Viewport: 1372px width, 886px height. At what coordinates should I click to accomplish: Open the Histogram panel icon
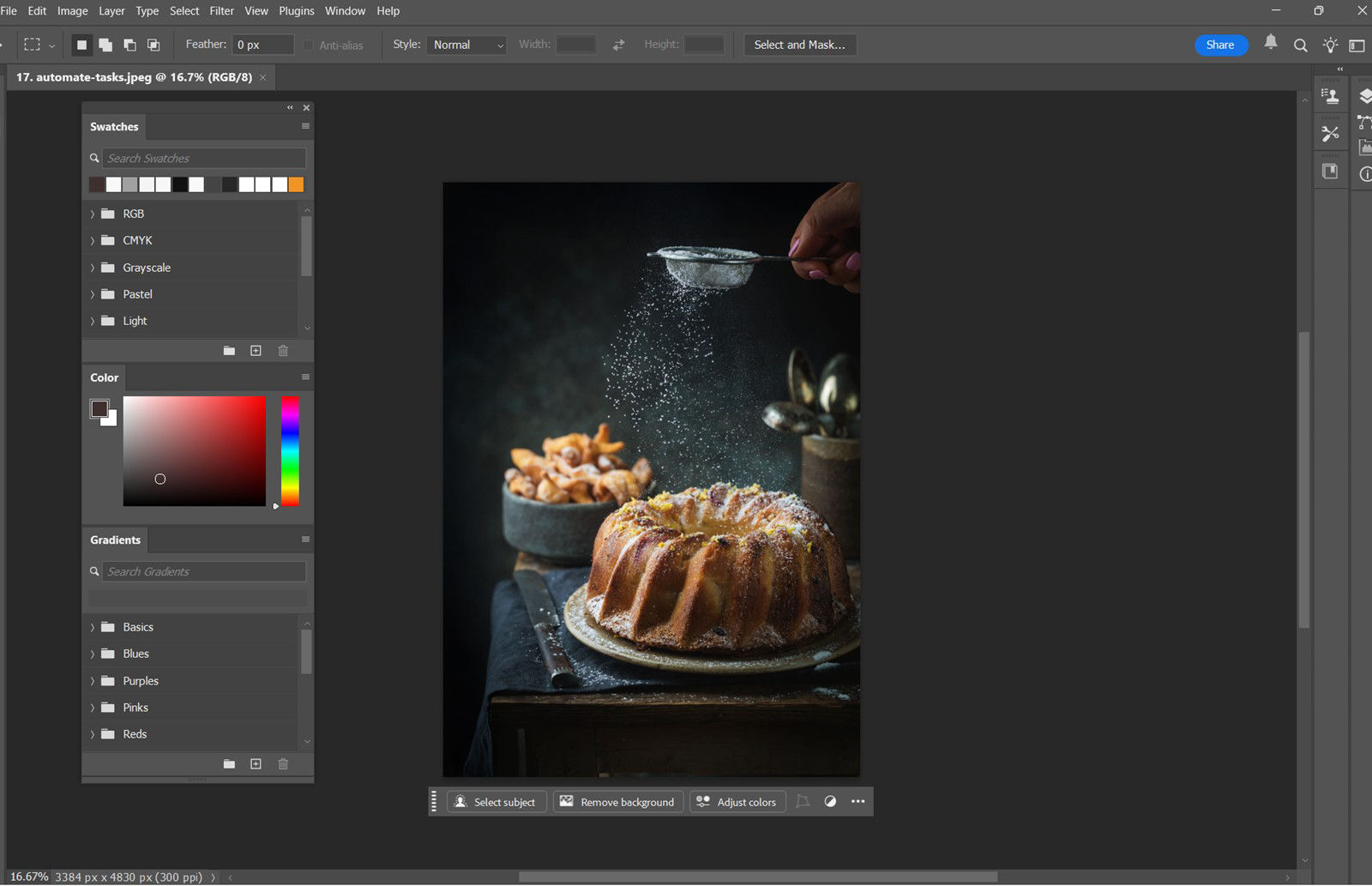click(1364, 147)
